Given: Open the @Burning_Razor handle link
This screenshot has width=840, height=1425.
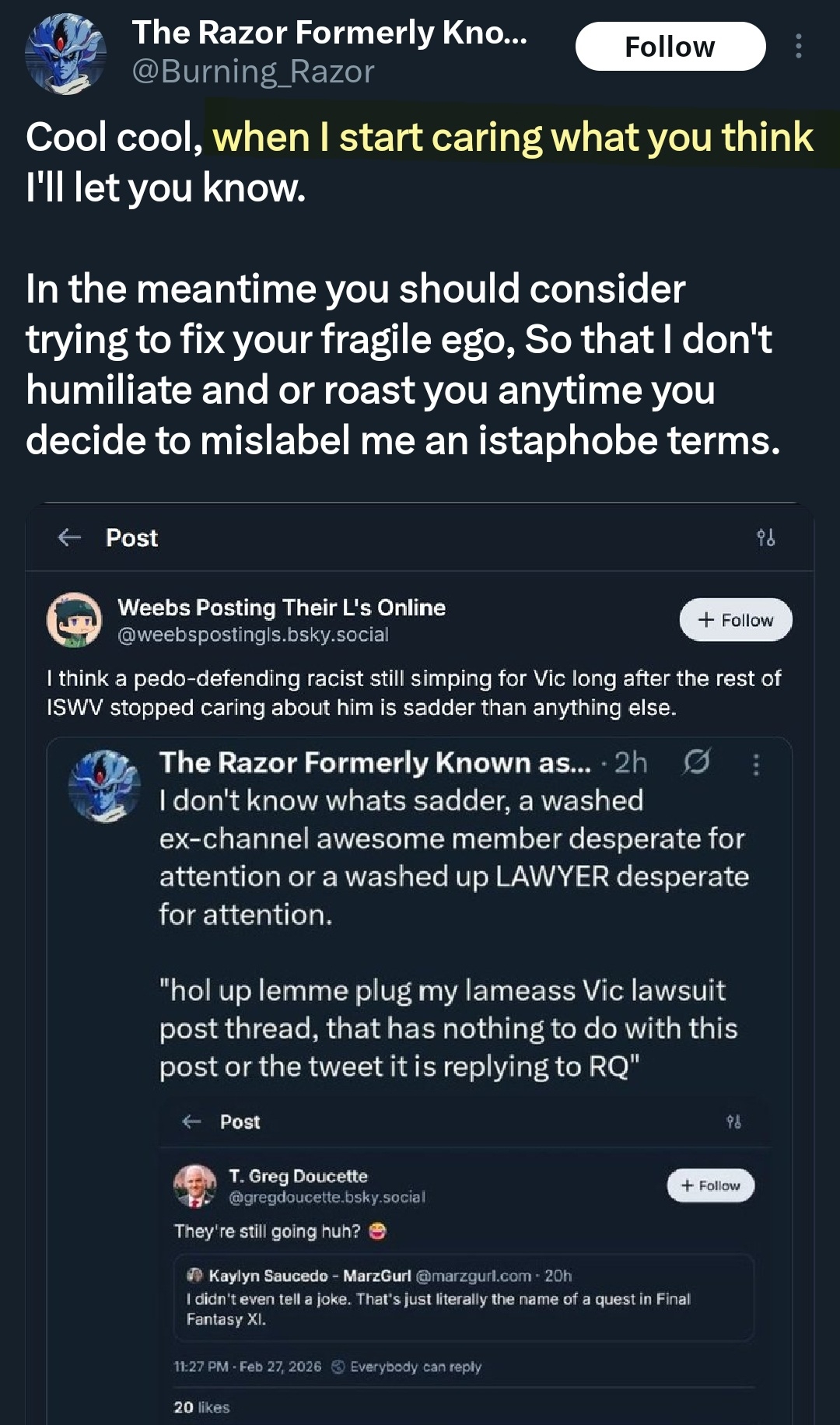Looking at the screenshot, I should point(254,72).
